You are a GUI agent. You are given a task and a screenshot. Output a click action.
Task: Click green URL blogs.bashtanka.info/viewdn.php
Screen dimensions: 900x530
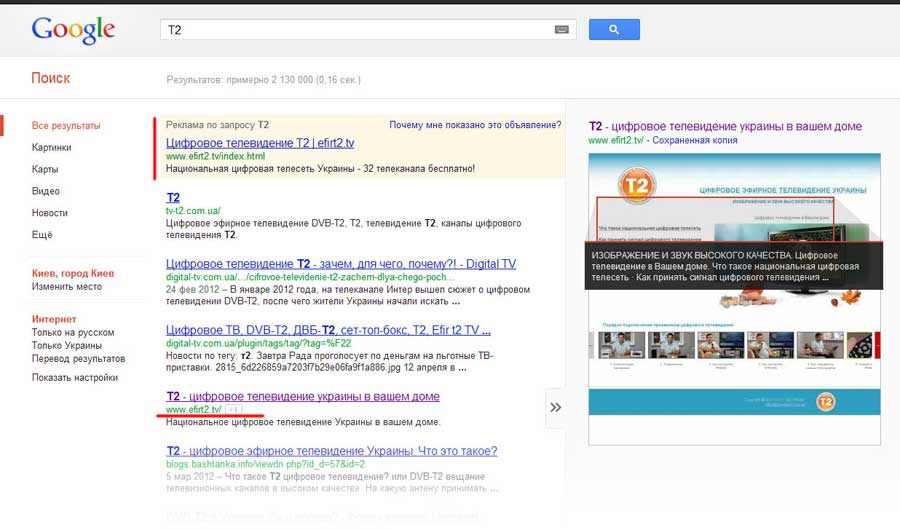point(265,464)
